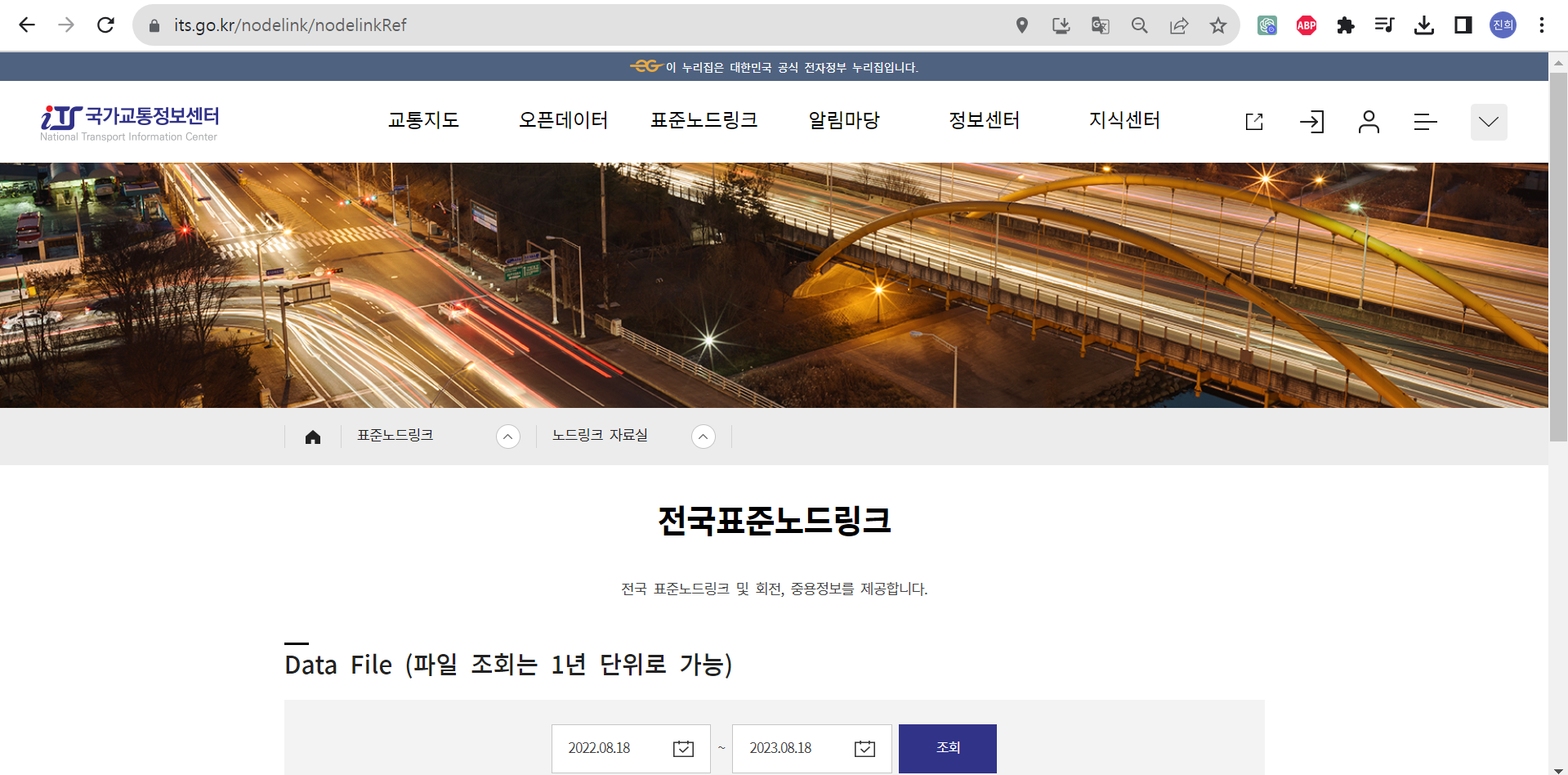
Task: Click the scrollbar down arrow
Action: tap(1558, 769)
